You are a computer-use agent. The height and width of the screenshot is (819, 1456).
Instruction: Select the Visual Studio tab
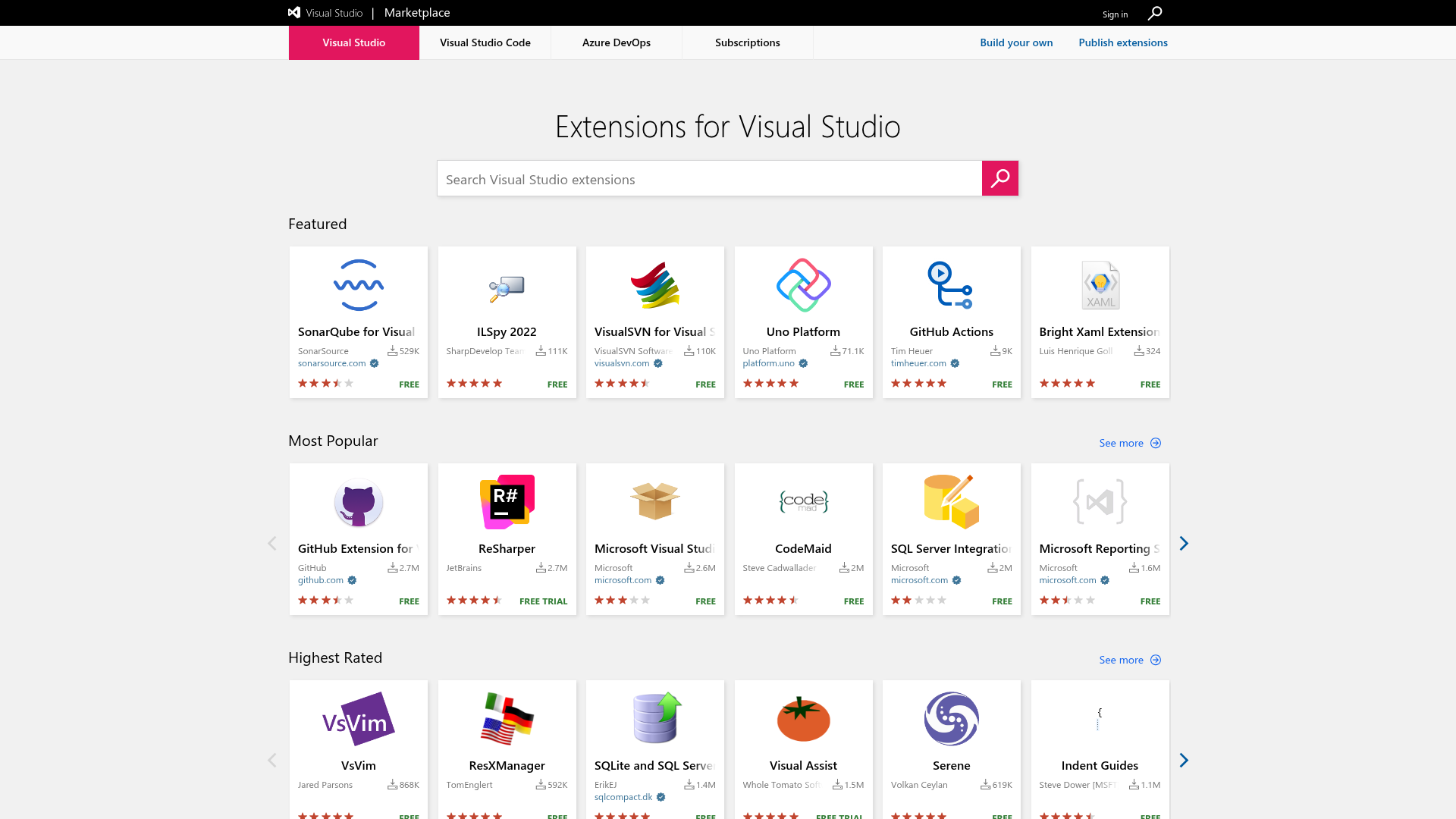[354, 42]
